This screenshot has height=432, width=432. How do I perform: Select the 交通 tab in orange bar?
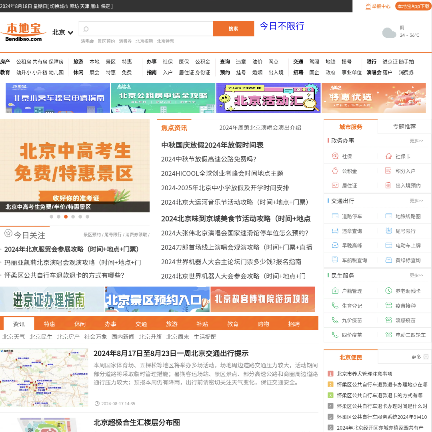coord(141,324)
